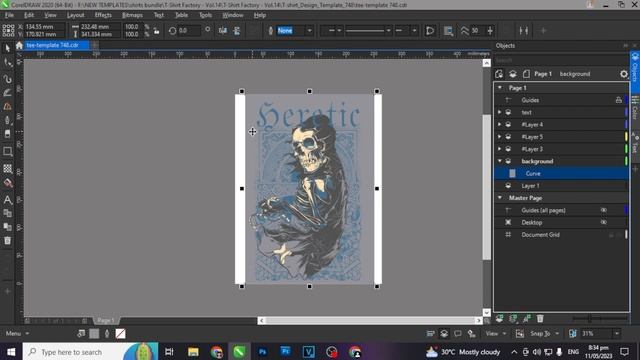Open the Window menu
This screenshot has width=640, height=360.
tap(233, 15)
